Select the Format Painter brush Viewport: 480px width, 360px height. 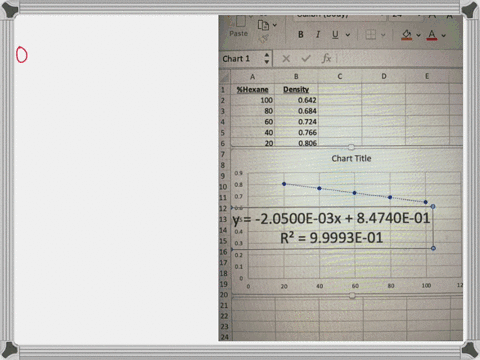(x=264, y=39)
